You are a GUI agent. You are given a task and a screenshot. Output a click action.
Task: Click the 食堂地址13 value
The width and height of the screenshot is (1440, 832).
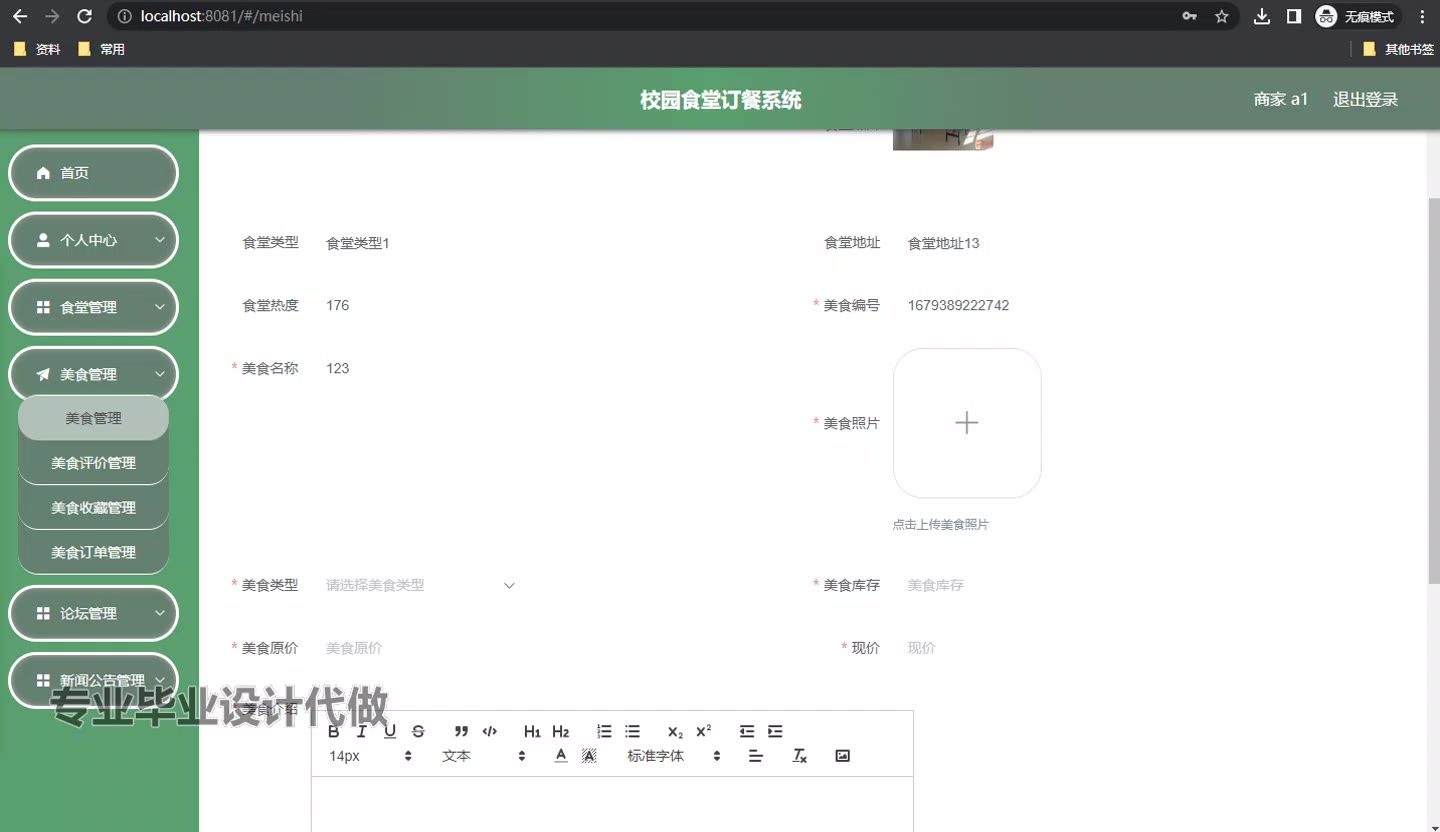[943, 243]
